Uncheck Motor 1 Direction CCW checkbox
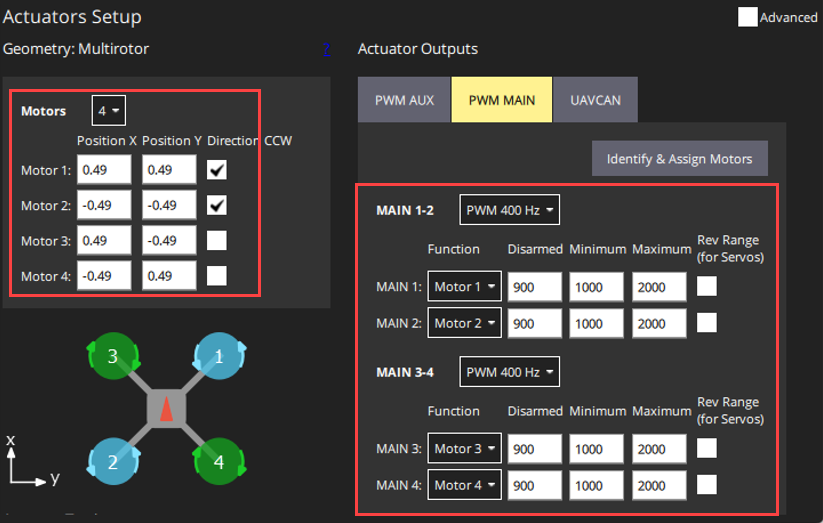 tap(217, 170)
